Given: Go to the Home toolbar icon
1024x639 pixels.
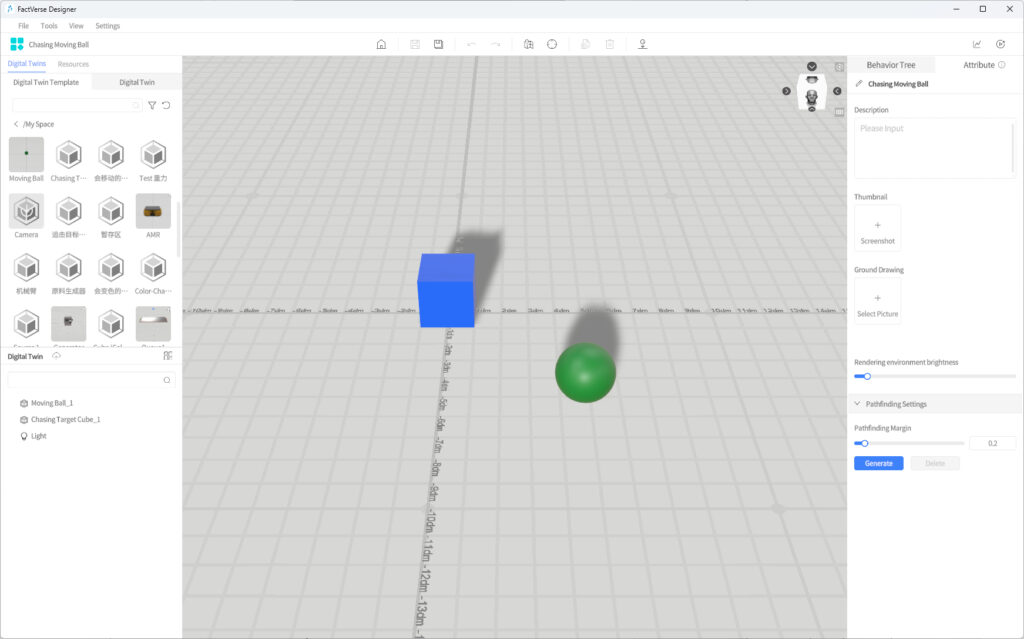Looking at the screenshot, I should click(x=381, y=44).
